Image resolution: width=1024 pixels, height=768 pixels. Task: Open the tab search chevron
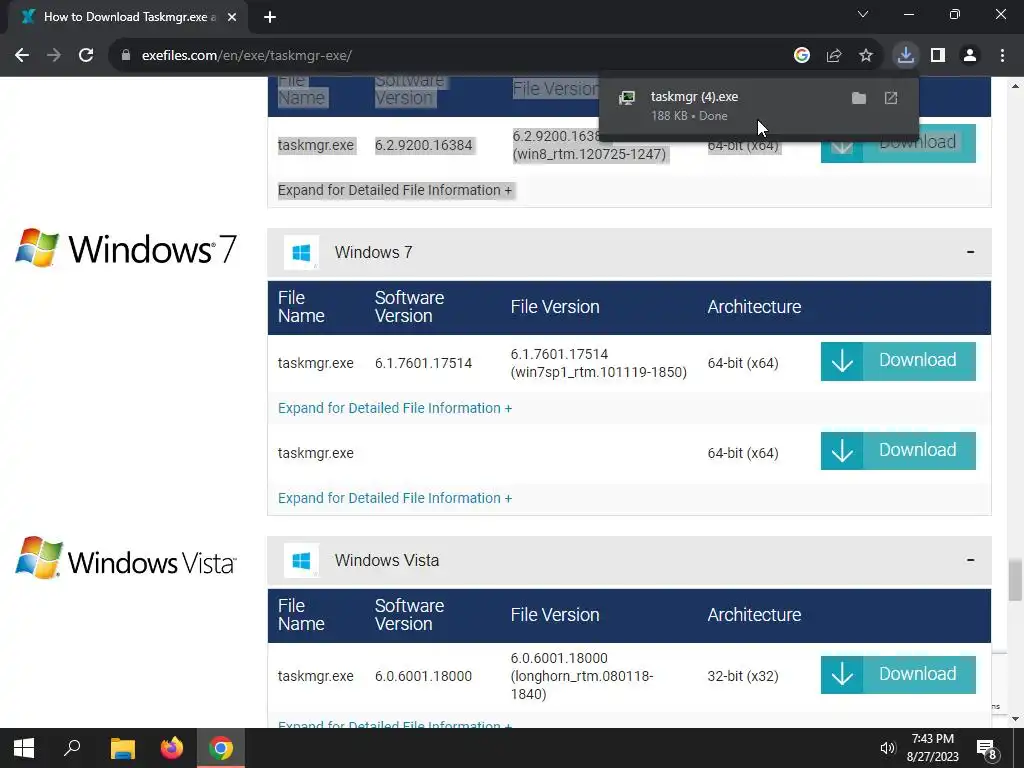click(863, 14)
